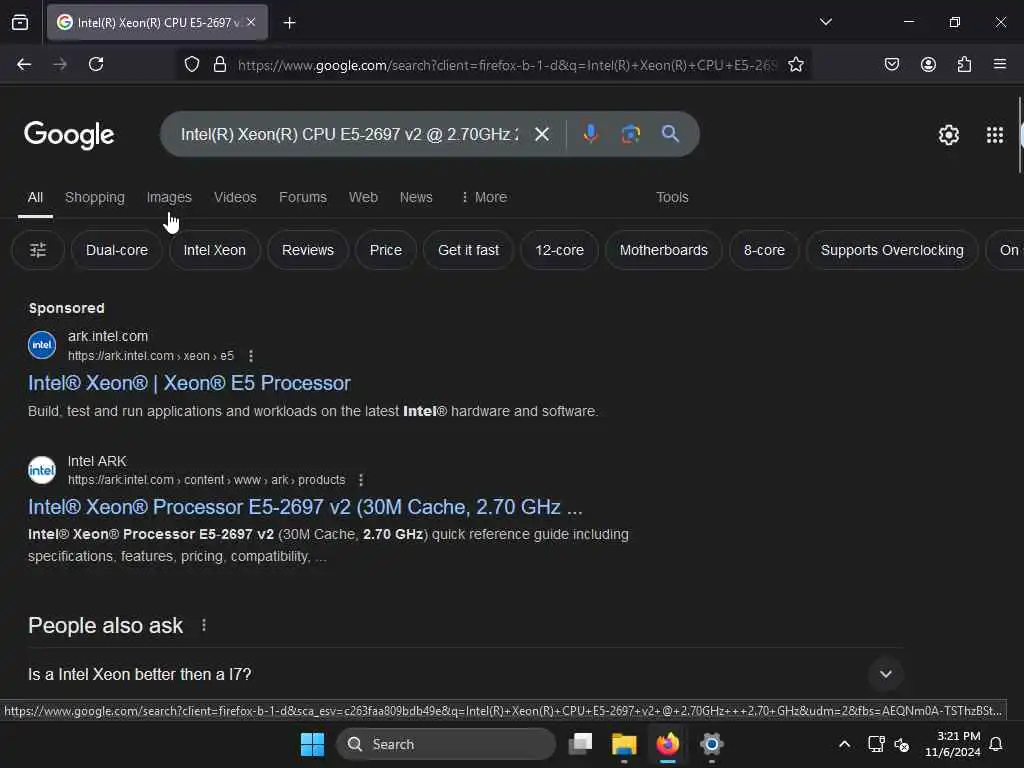
Task: Apply the Dual-core filter chip
Action: click(x=117, y=250)
